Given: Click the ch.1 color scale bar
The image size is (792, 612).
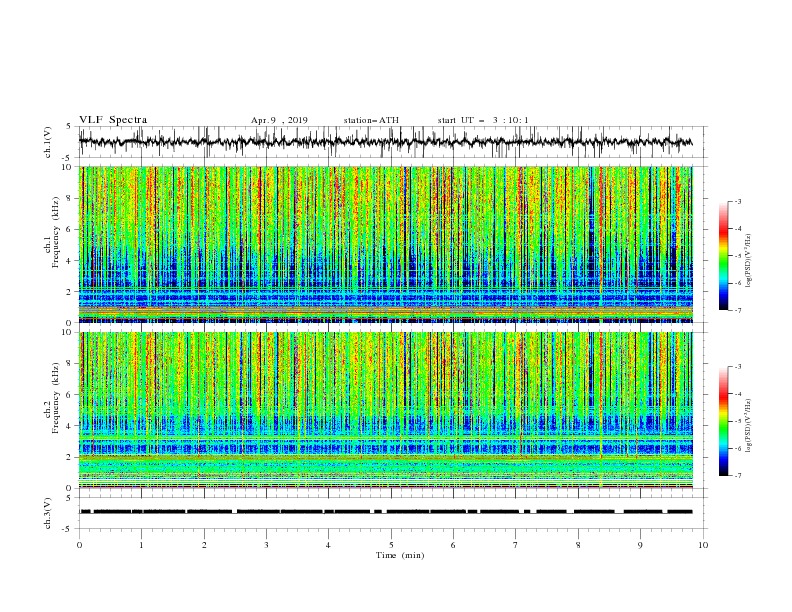Looking at the screenshot, I should [x=723, y=256].
